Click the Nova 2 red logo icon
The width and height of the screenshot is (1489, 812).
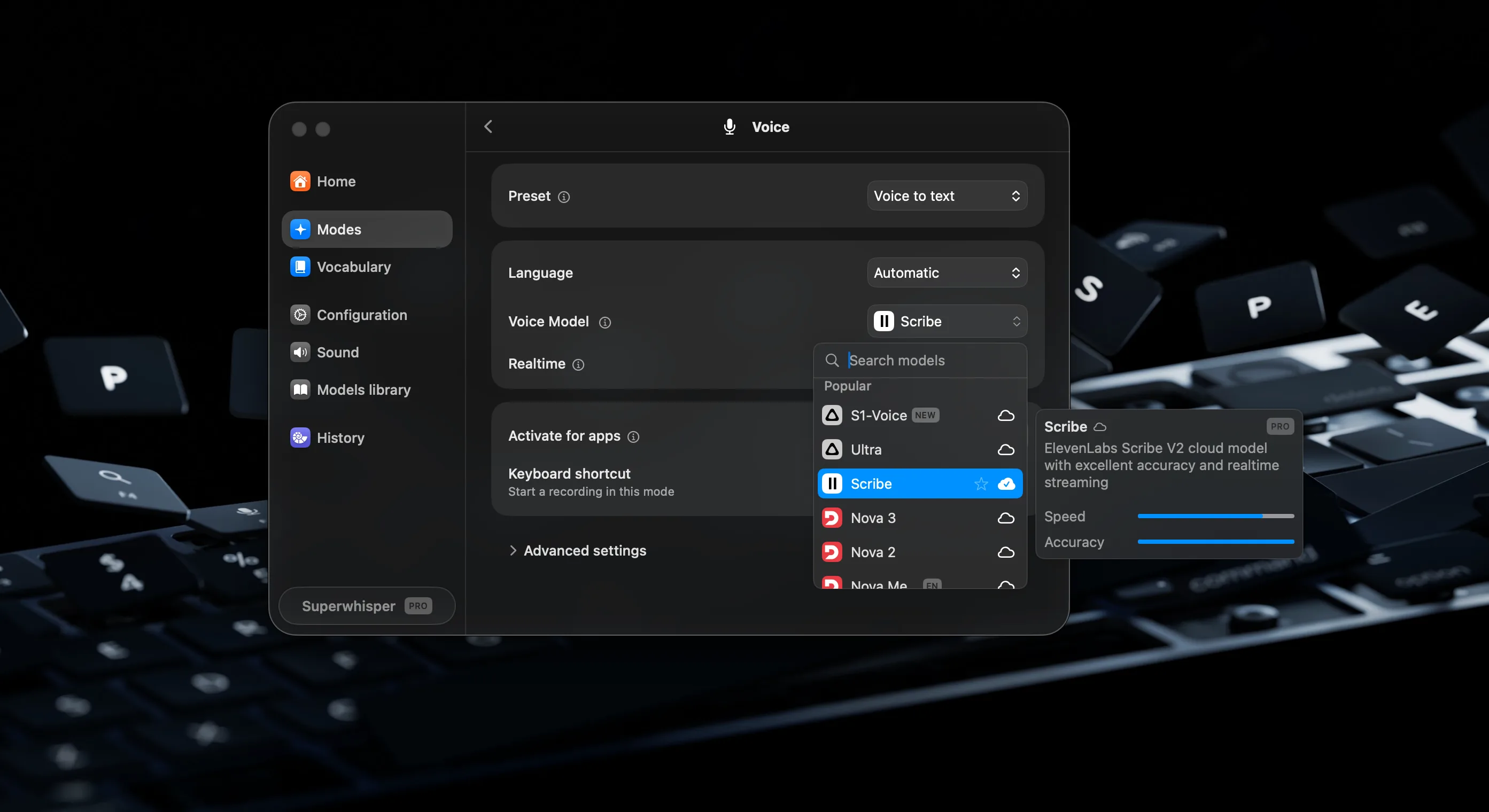[832, 552]
